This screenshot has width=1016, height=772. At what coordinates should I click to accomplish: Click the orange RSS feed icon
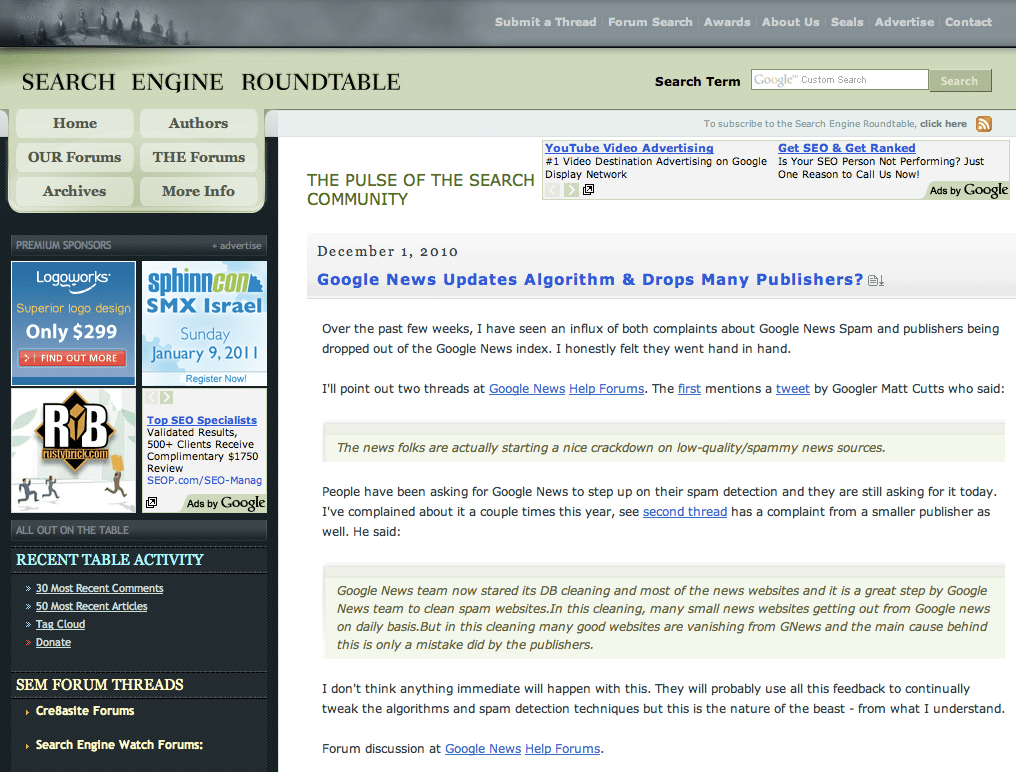pos(984,124)
